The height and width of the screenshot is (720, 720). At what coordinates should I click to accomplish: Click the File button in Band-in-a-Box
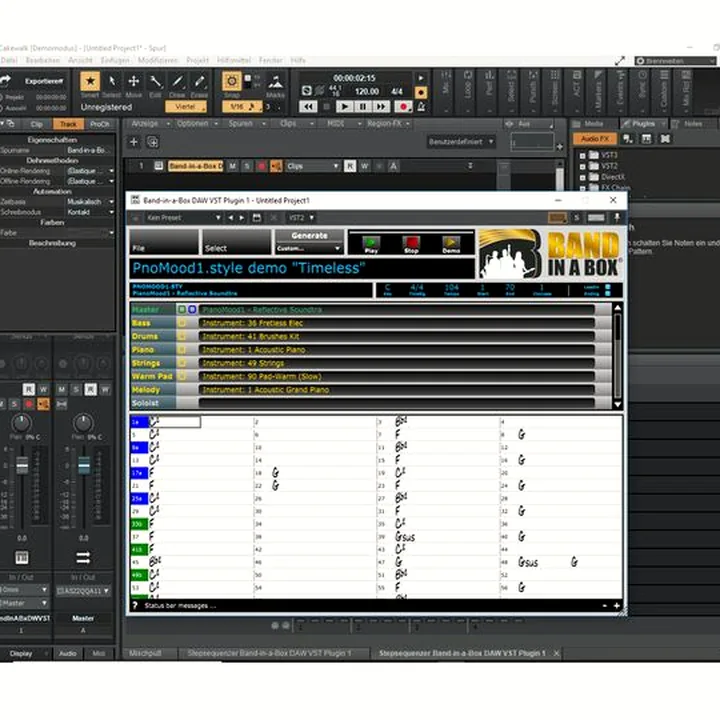coord(163,242)
